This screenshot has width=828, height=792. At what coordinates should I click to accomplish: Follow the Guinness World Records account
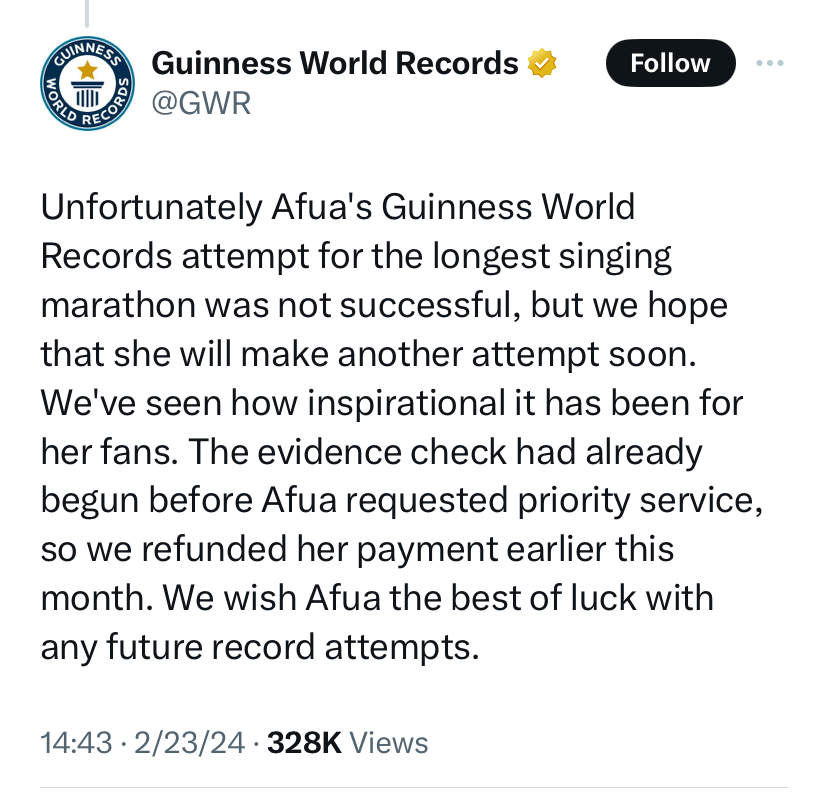[x=670, y=62]
